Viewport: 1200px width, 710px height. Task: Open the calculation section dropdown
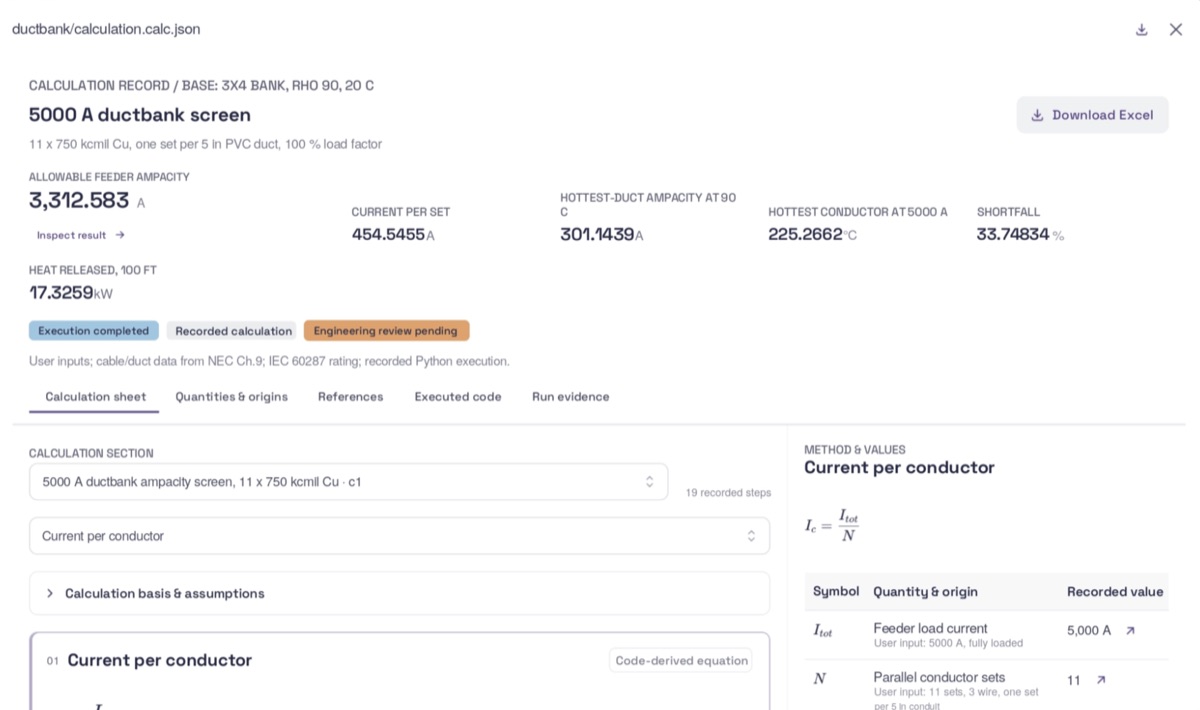tap(349, 482)
